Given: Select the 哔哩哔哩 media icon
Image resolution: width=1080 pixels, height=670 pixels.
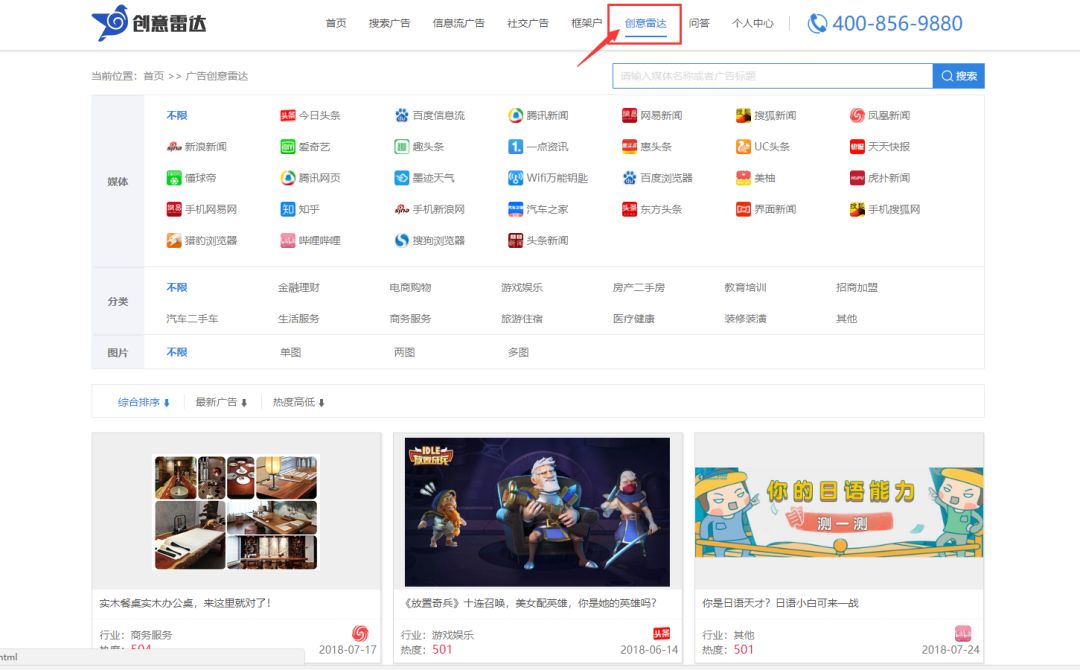Looking at the screenshot, I should [x=288, y=240].
